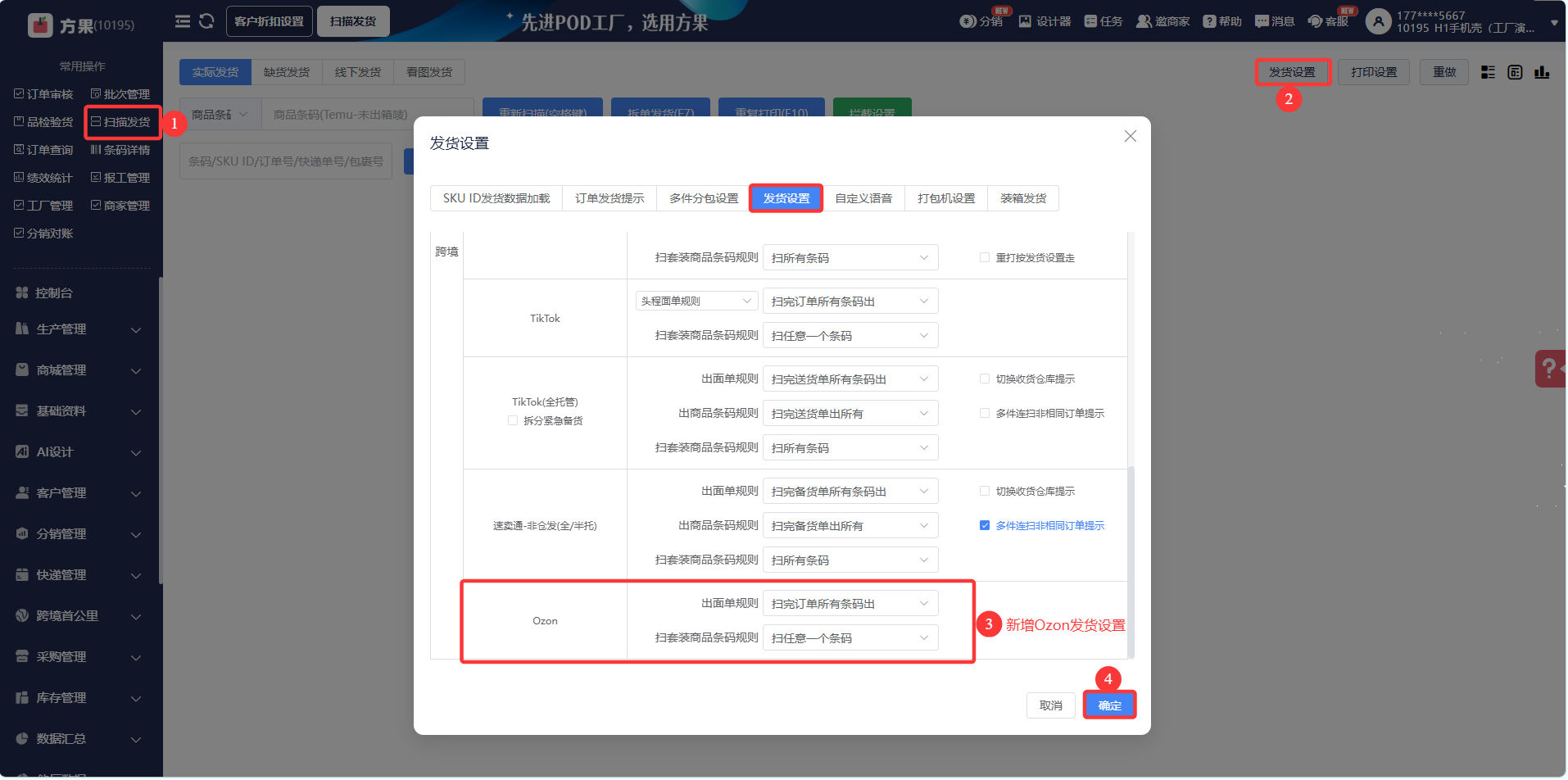Open 扫完备货单所有条码出 dropdown
Viewport: 1568px width, 780px height.
[850, 491]
